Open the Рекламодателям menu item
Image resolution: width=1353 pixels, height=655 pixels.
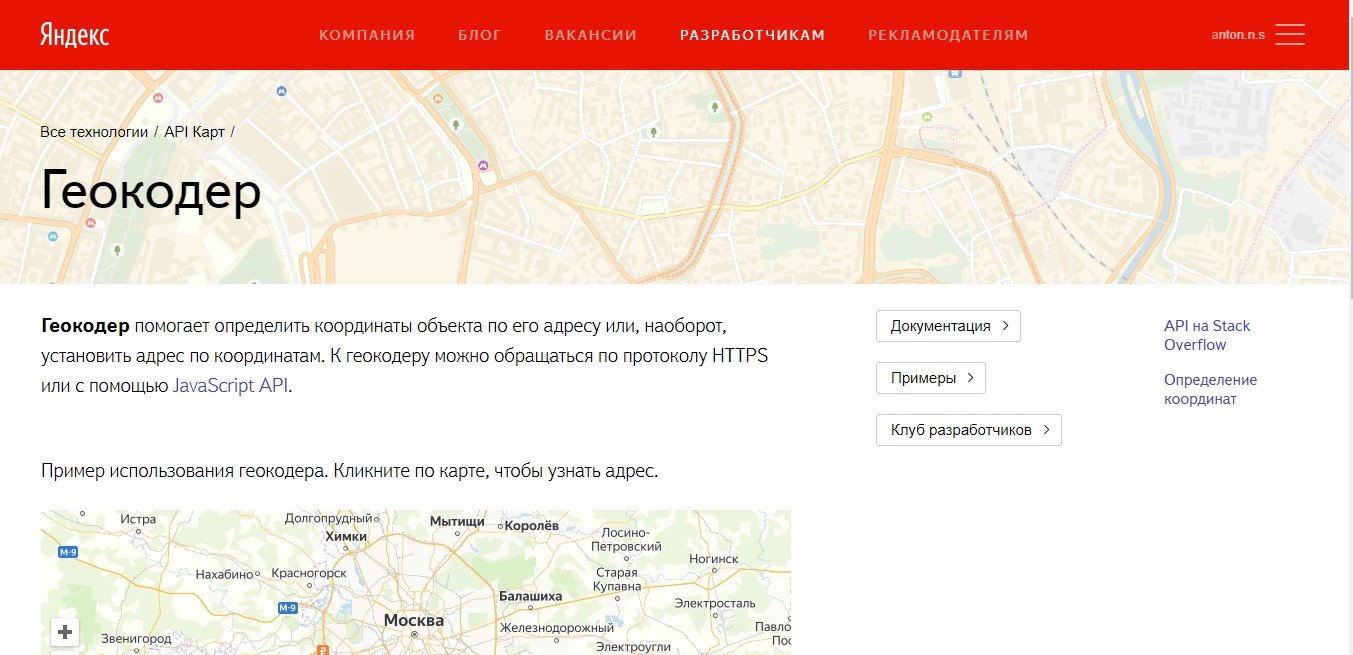pyautogui.click(x=948, y=35)
